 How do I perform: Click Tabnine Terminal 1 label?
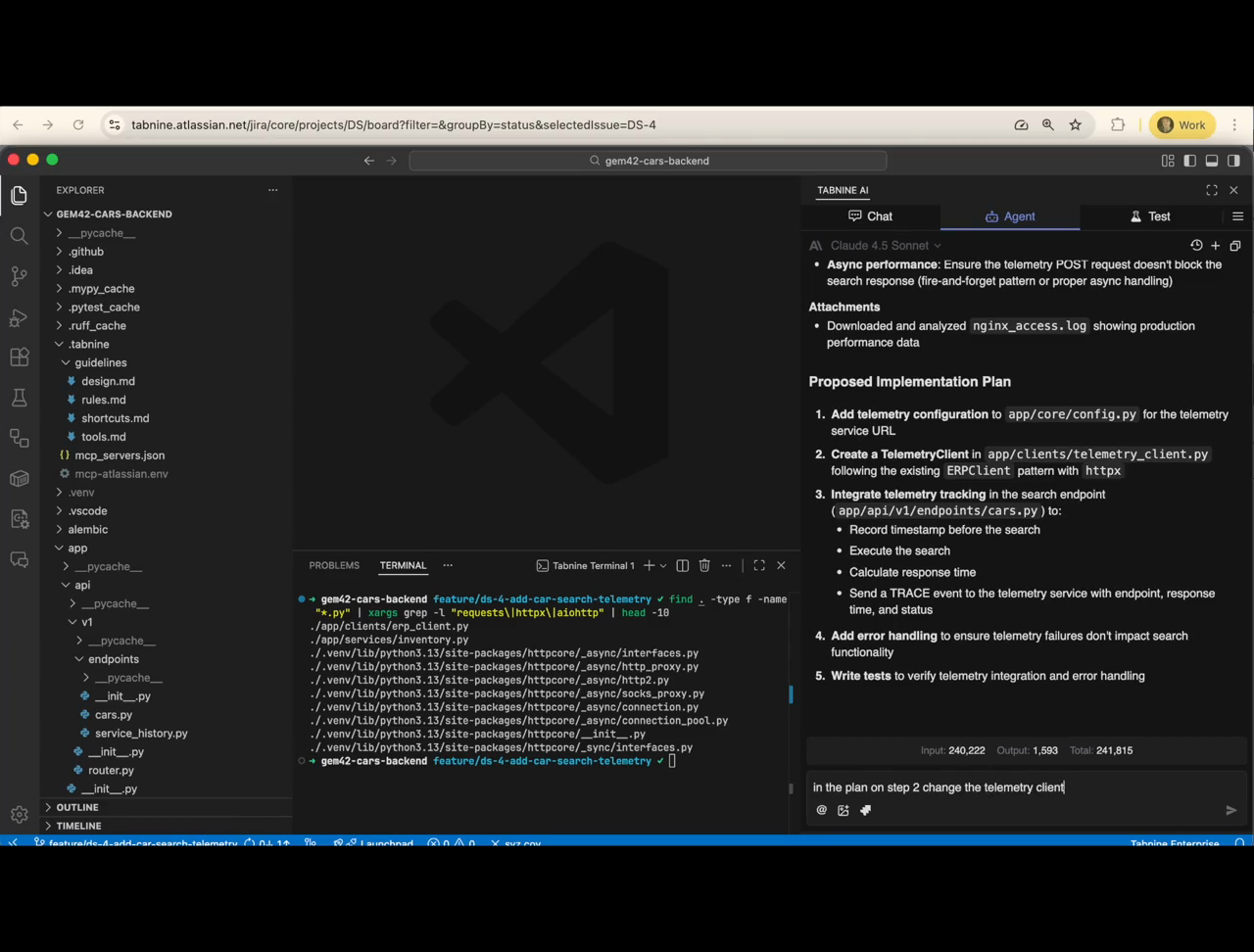[x=593, y=565]
